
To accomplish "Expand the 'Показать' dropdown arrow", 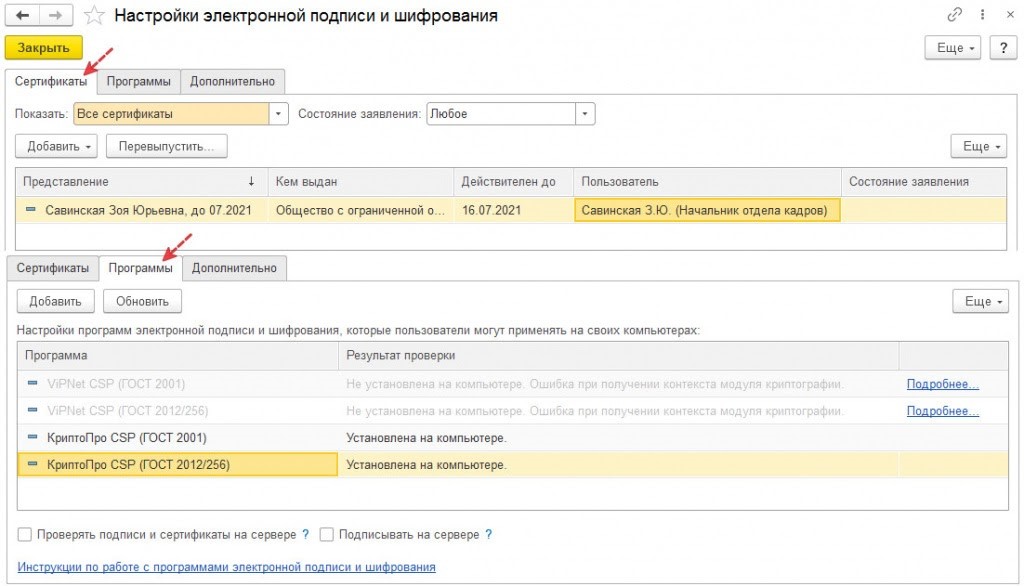I will [x=279, y=114].
